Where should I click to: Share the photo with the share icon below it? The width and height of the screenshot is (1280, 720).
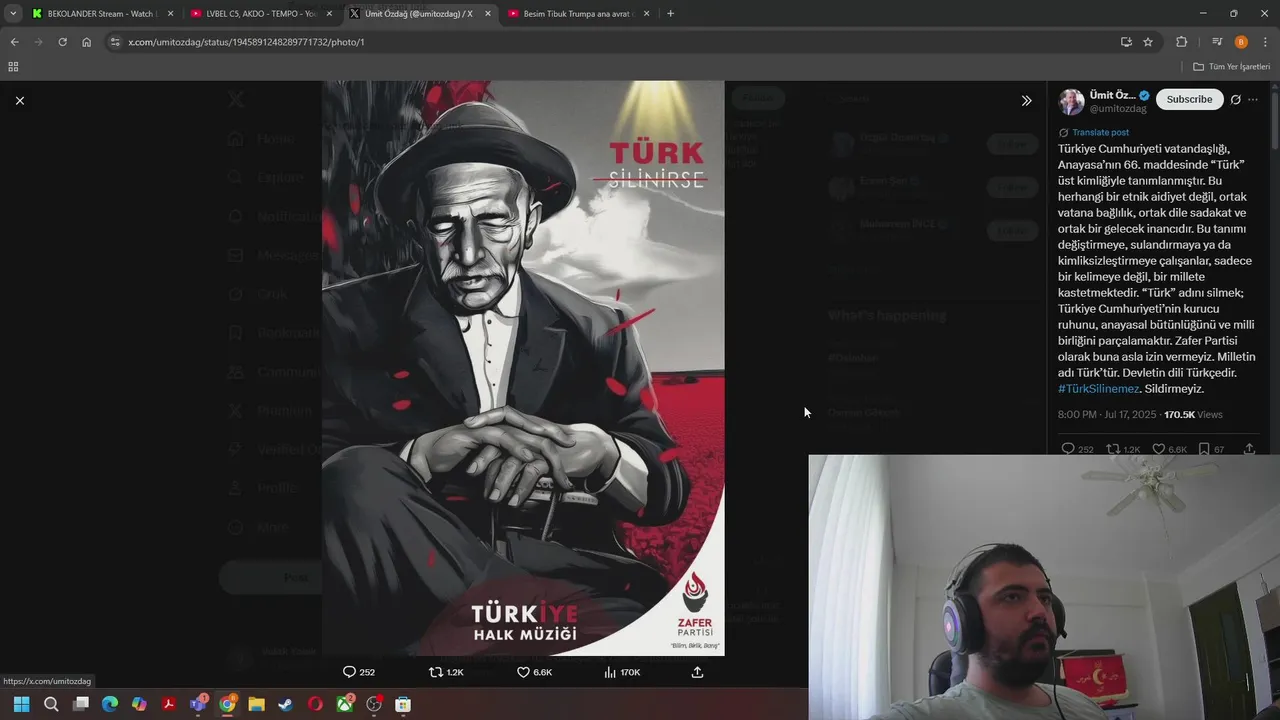697,672
